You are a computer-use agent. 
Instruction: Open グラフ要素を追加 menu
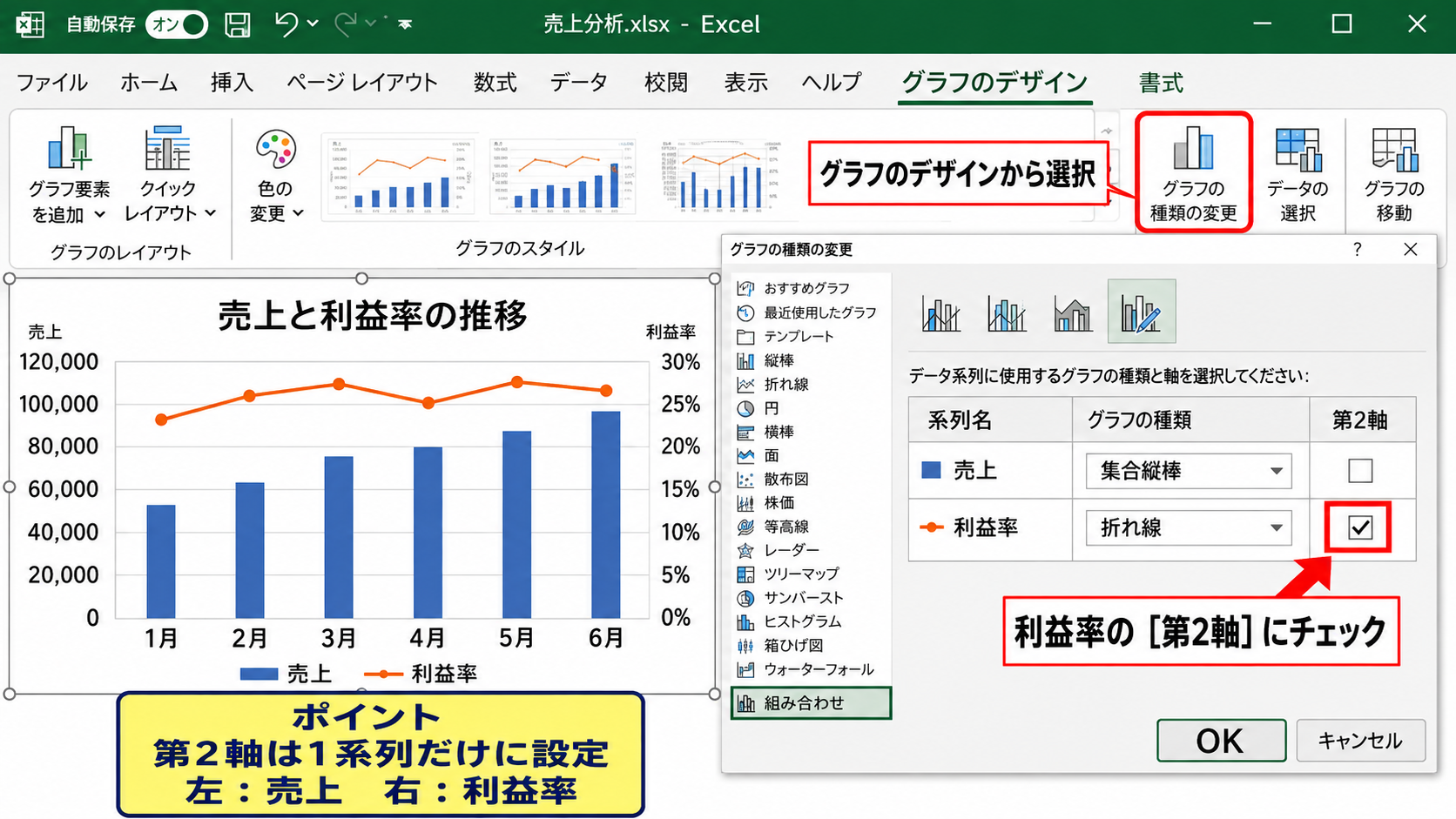69,175
